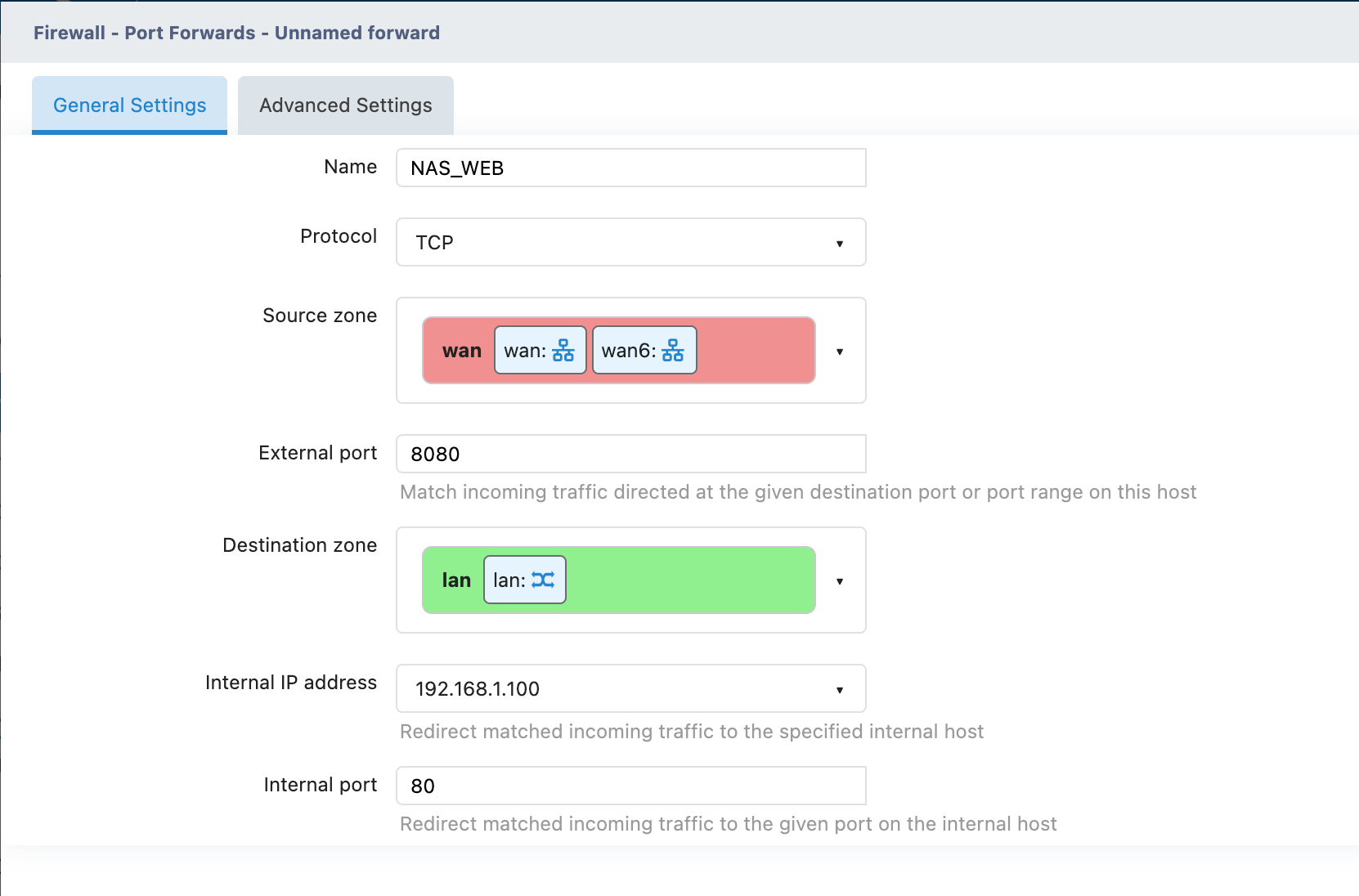Open the Internal IP address dropdown arrow

839,690
